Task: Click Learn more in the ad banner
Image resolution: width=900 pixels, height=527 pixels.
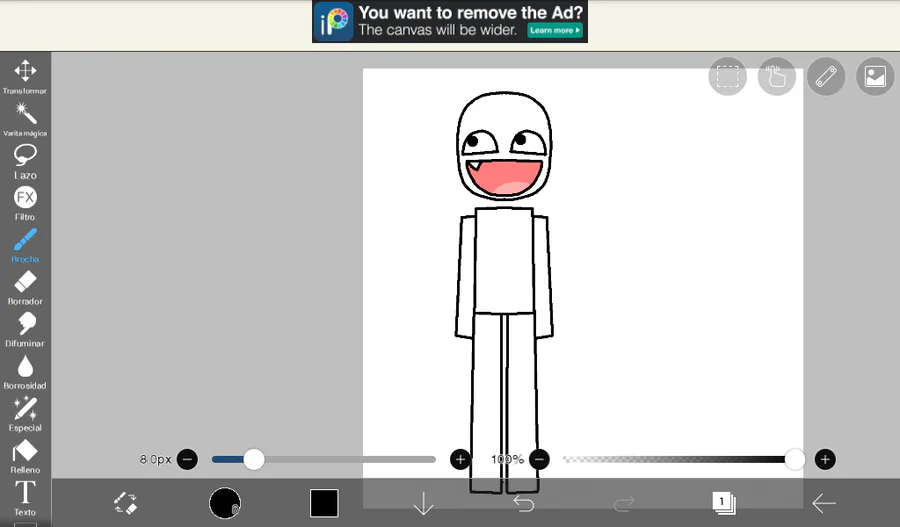Action: (554, 30)
